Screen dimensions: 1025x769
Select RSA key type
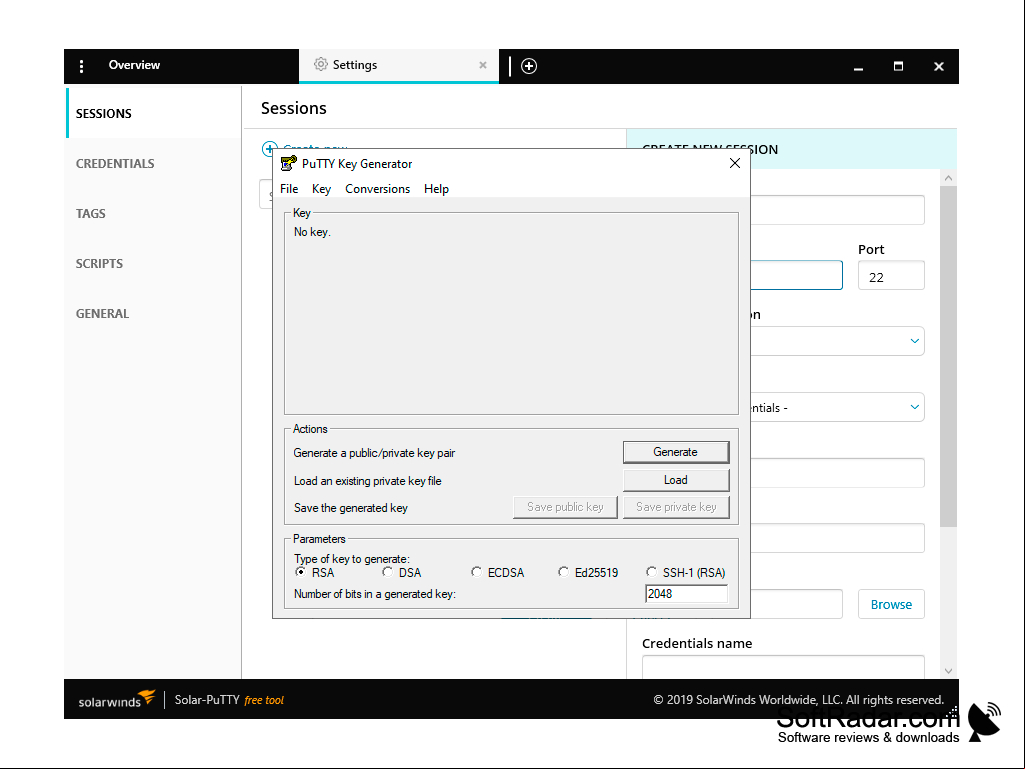click(x=301, y=572)
